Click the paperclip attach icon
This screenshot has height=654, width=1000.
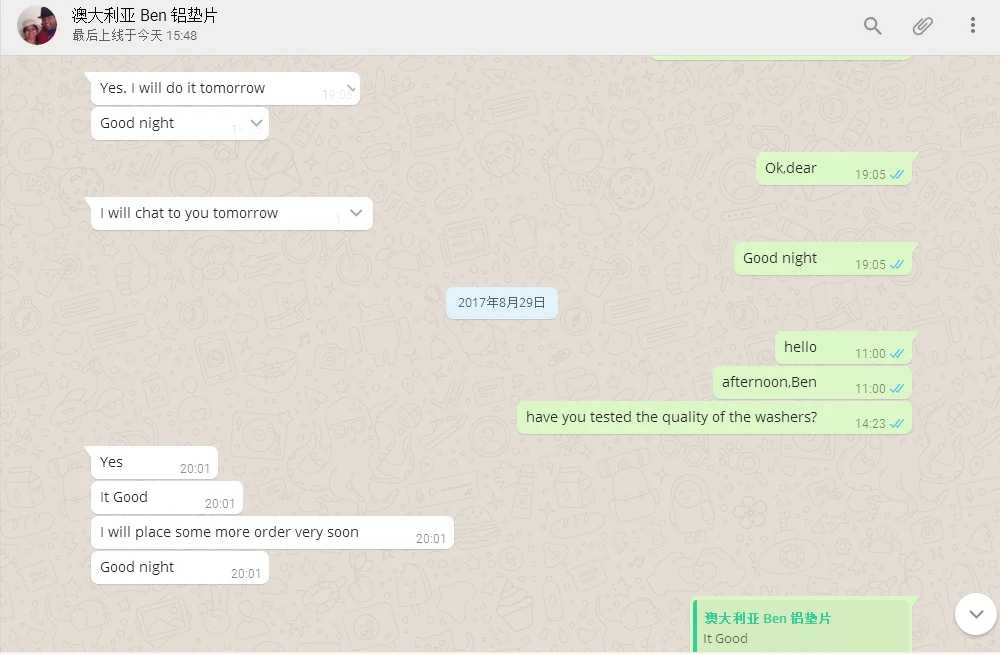(x=922, y=26)
